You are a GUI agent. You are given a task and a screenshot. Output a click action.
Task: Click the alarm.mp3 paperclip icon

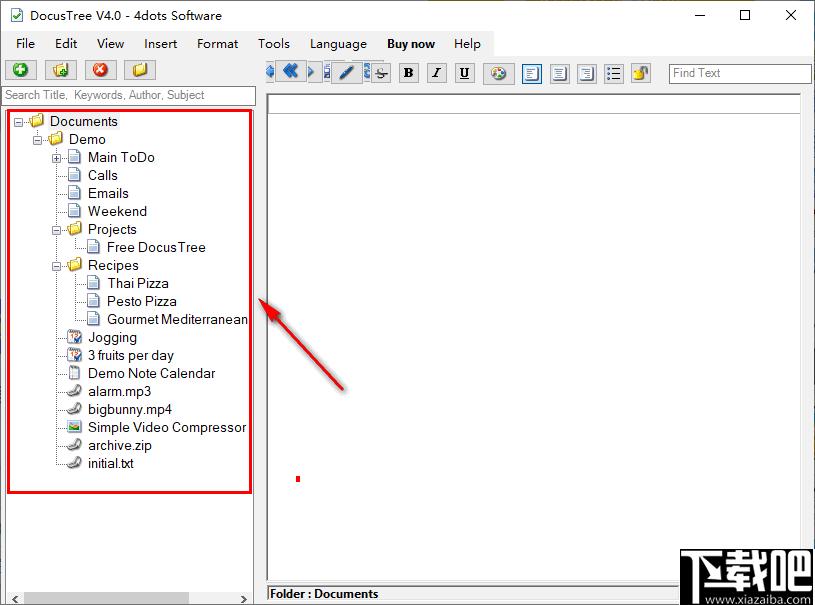point(75,391)
